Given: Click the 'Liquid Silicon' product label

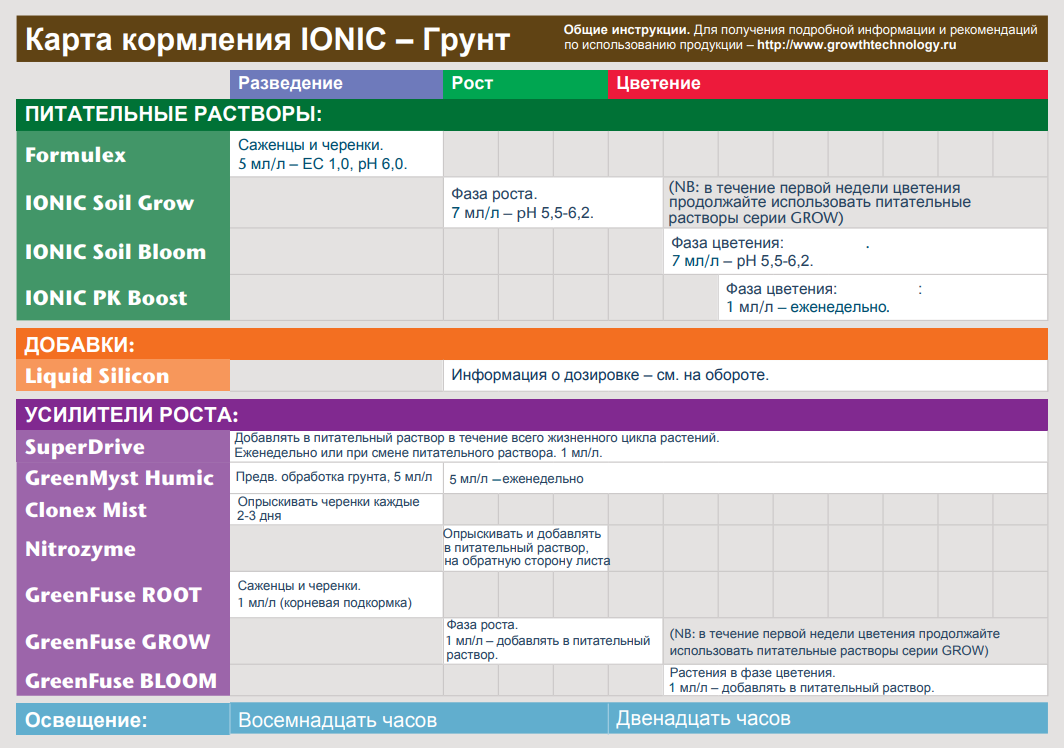Looking at the screenshot, I should click(x=97, y=376).
